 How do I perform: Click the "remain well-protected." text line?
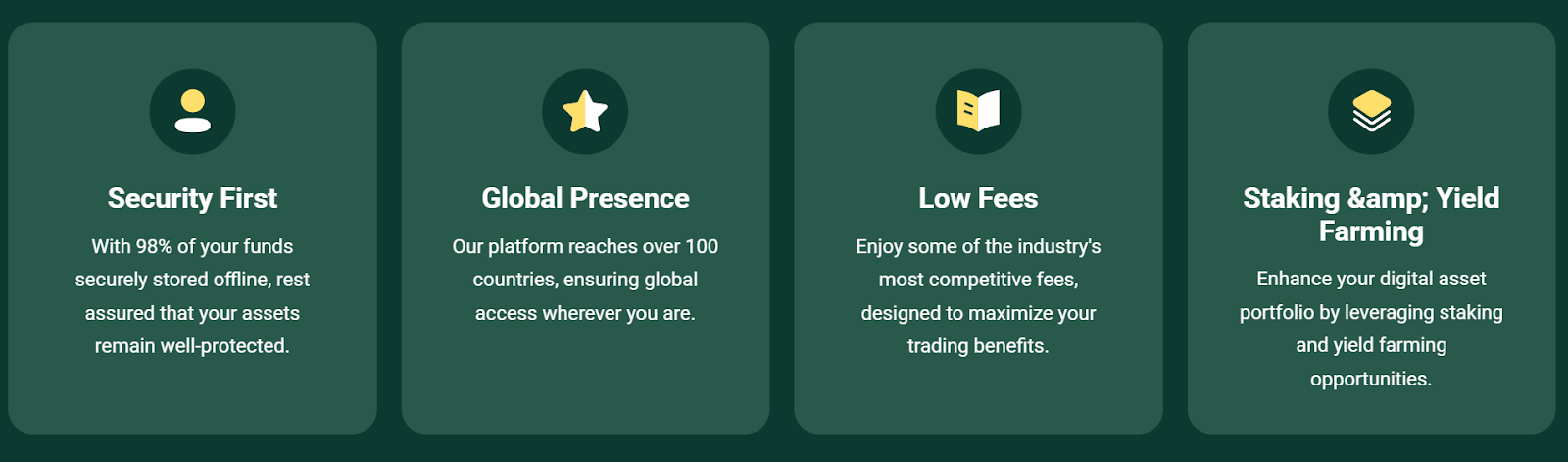(192, 346)
